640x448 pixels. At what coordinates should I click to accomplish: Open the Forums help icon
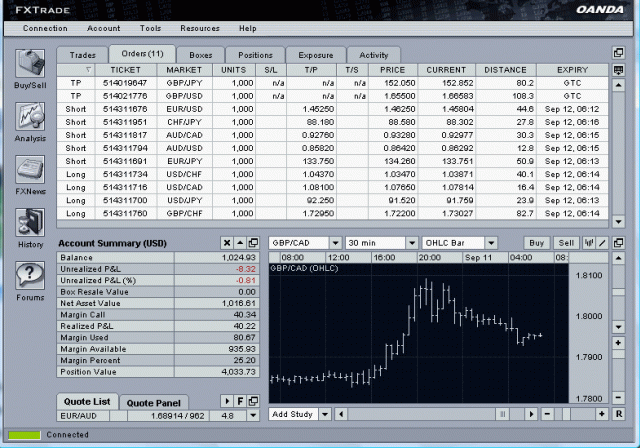[x=30, y=276]
